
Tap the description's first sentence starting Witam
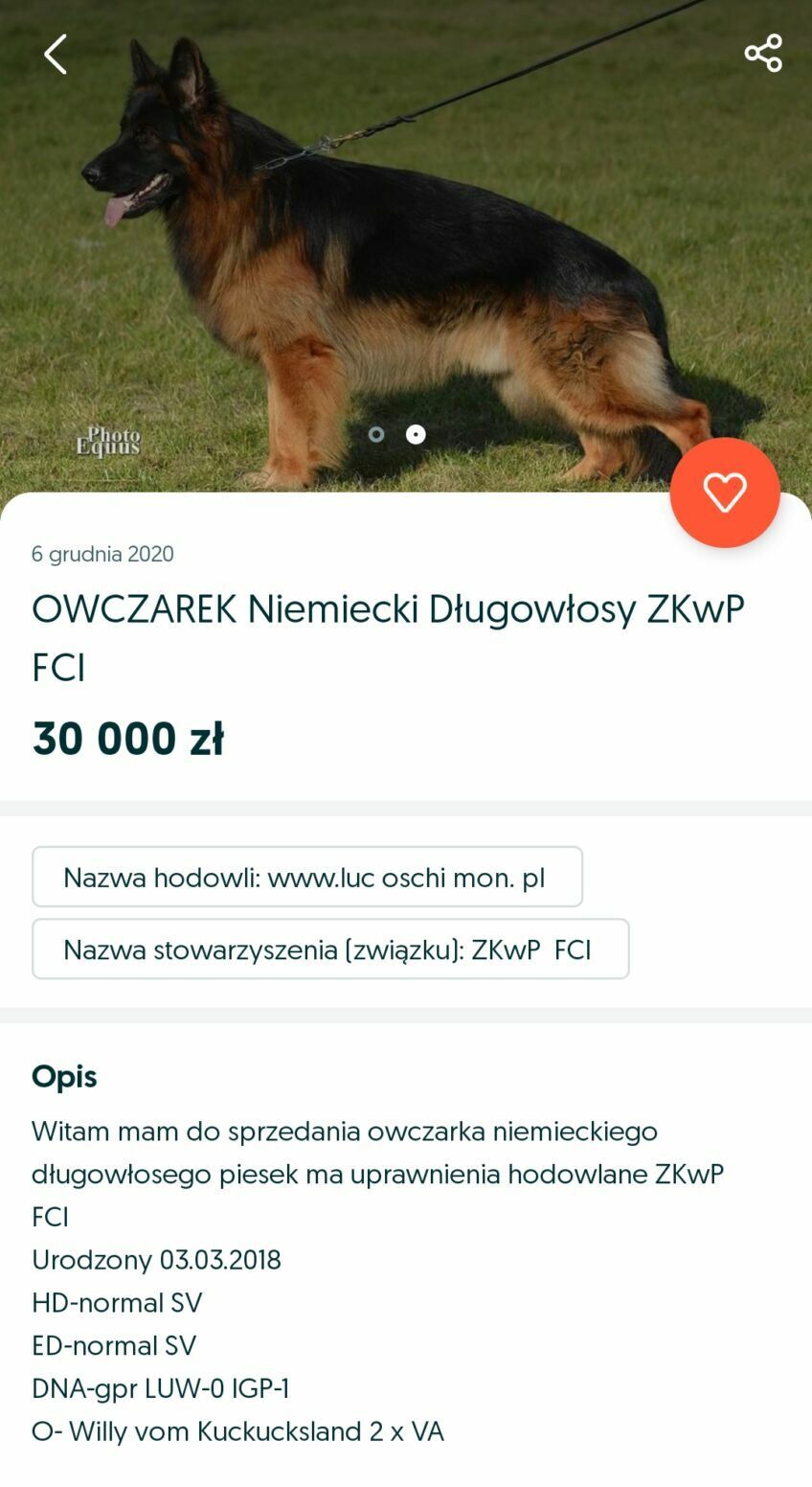click(x=378, y=1174)
